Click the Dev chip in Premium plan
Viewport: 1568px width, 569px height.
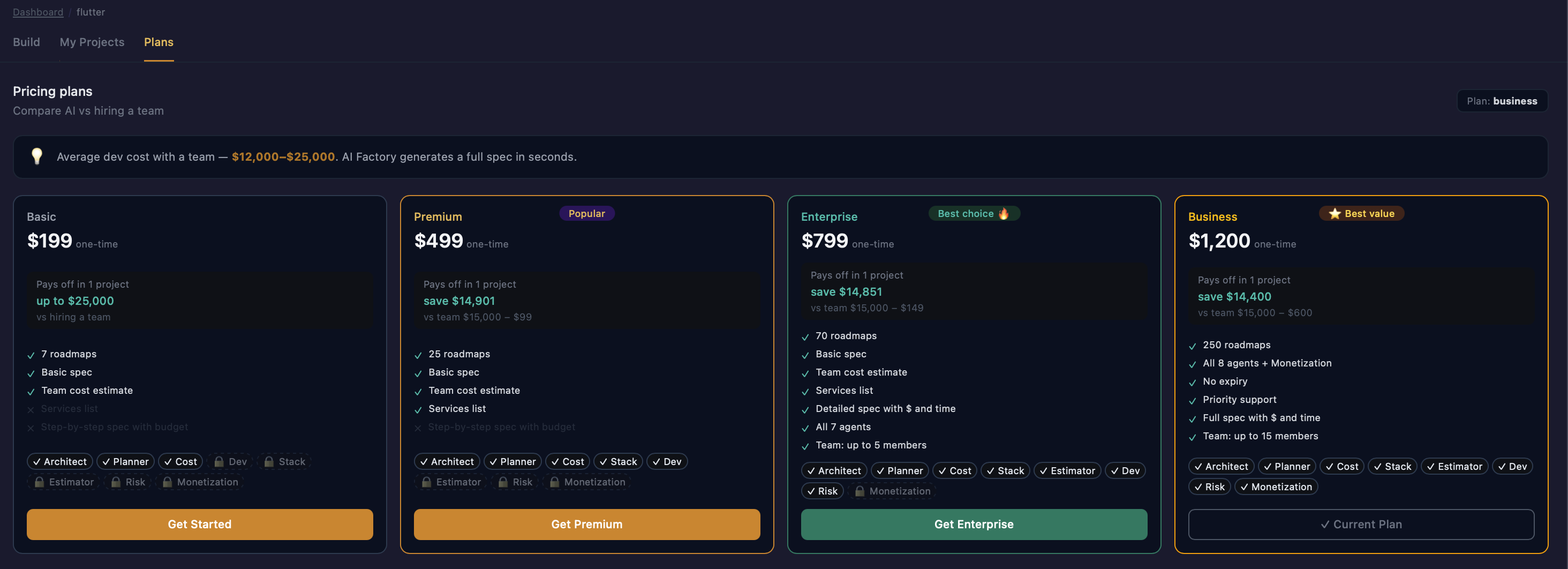coord(667,462)
